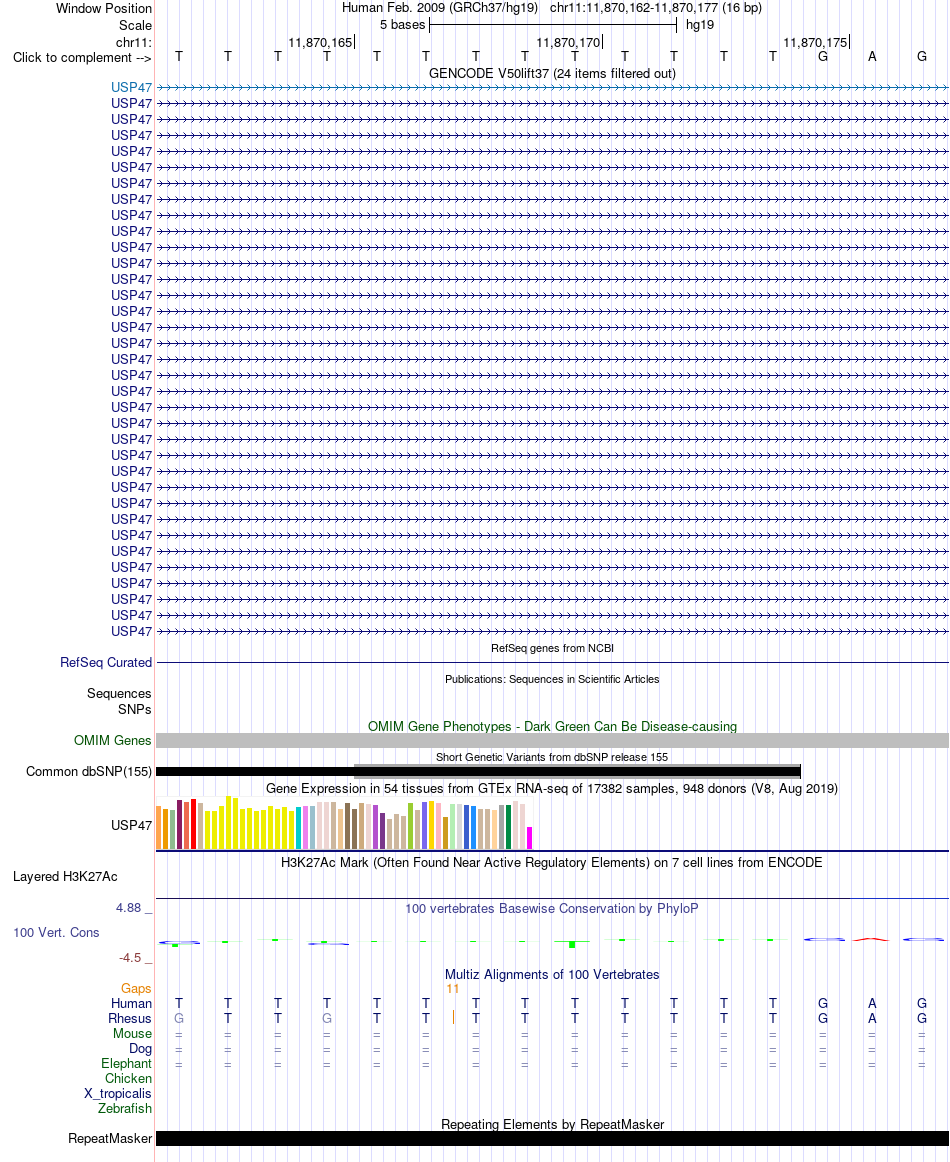
Task: Select the Chicken alignment row label
Action: [128, 1079]
